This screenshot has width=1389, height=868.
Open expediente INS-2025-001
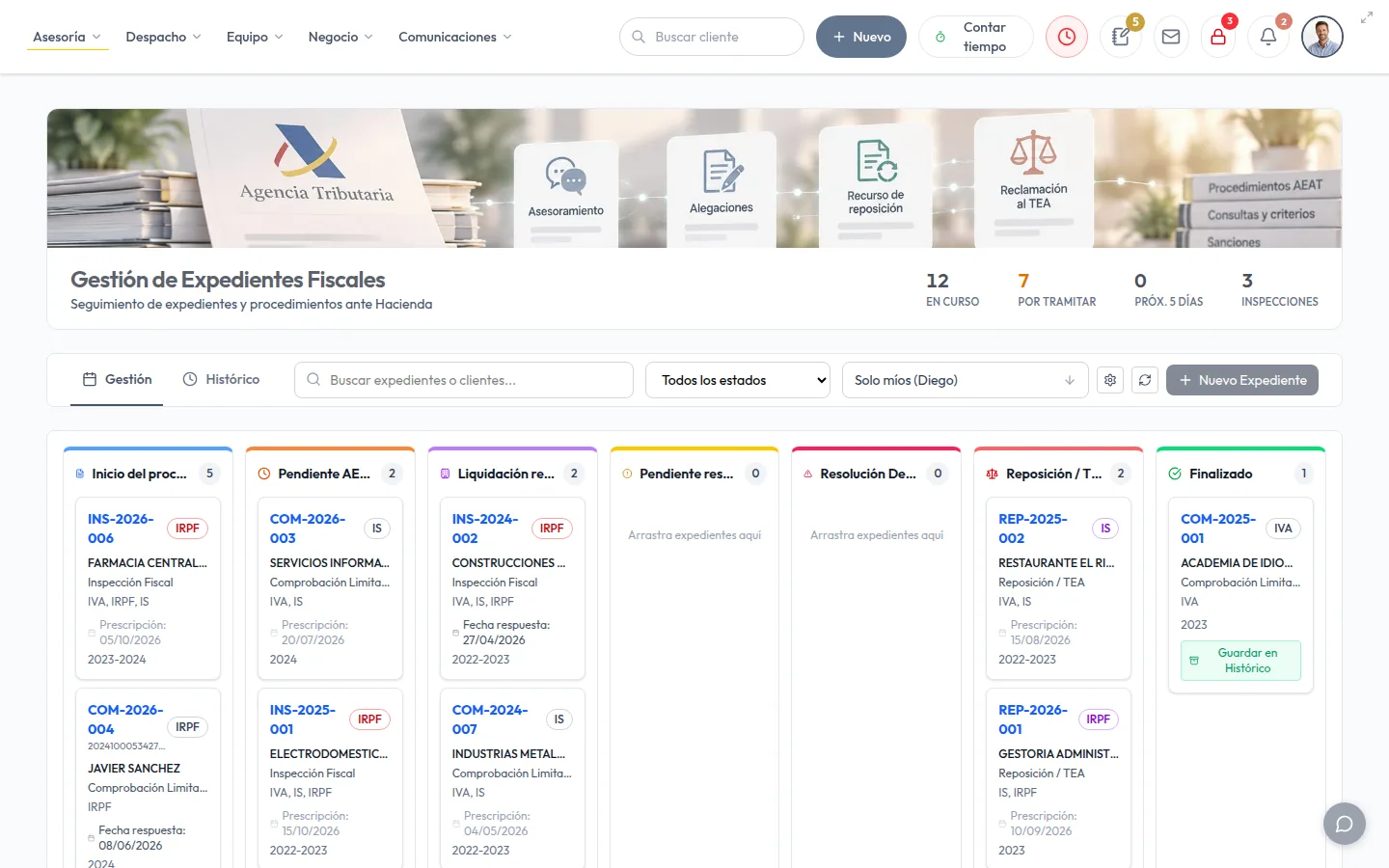[x=303, y=719]
